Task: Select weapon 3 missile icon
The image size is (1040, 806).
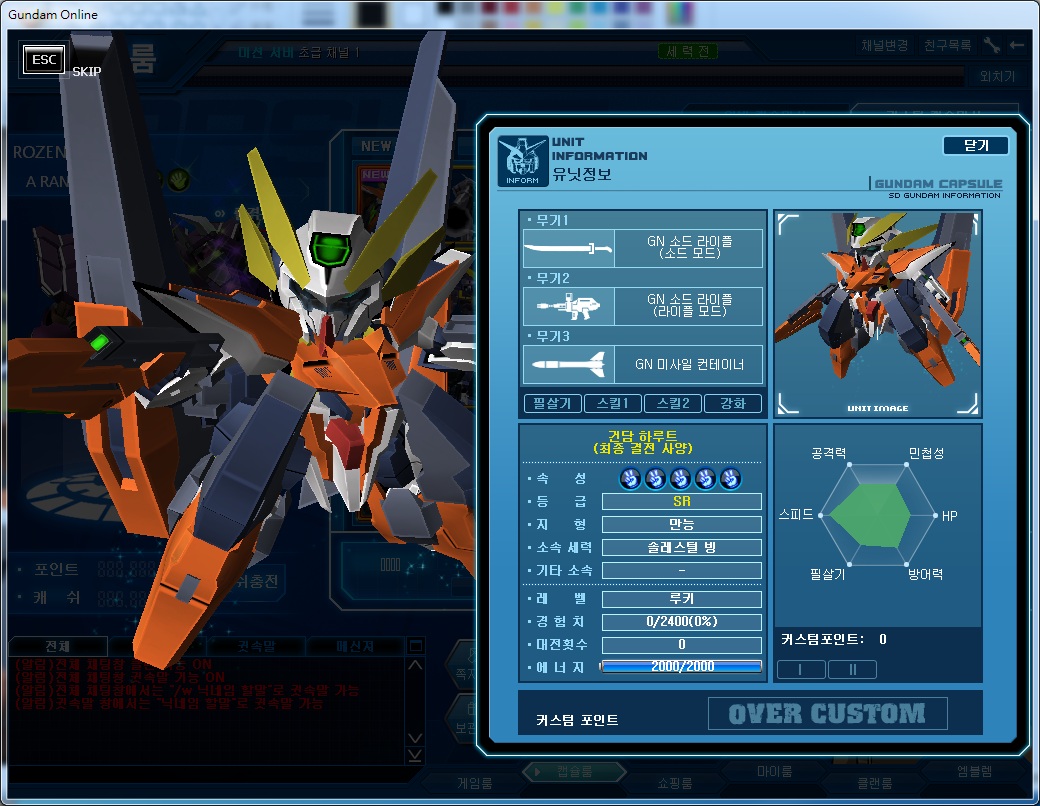Action: (568, 364)
